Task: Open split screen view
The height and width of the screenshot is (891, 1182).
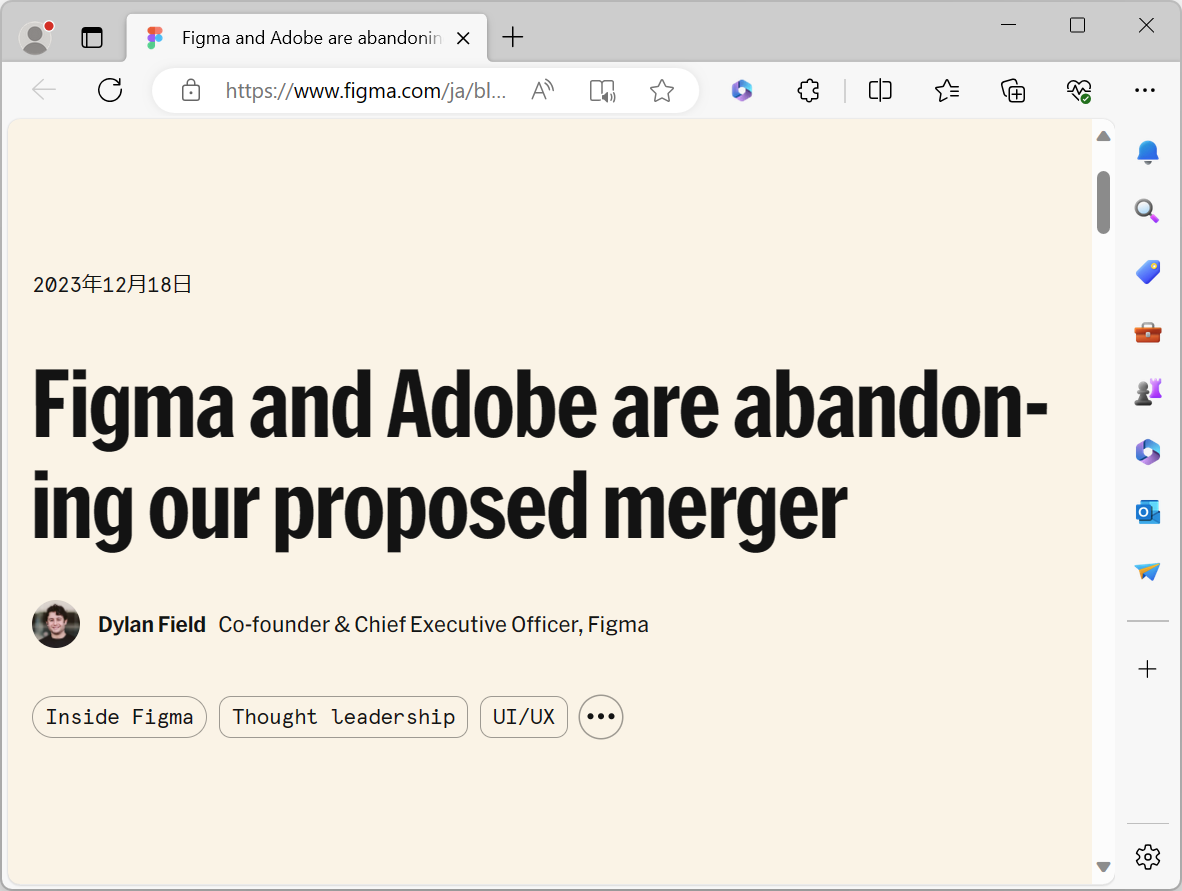Action: 880,90
